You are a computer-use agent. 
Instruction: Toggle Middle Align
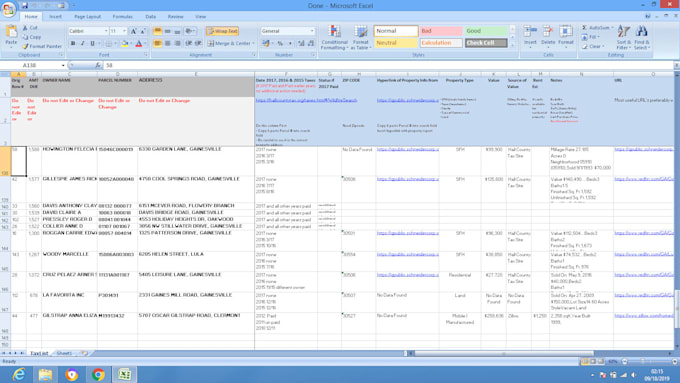click(x=167, y=31)
